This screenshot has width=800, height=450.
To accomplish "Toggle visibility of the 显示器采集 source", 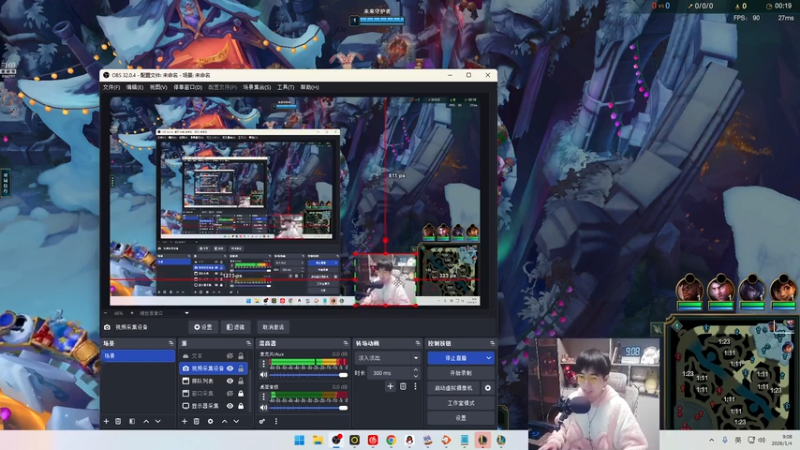I will click(x=230, y=406).
